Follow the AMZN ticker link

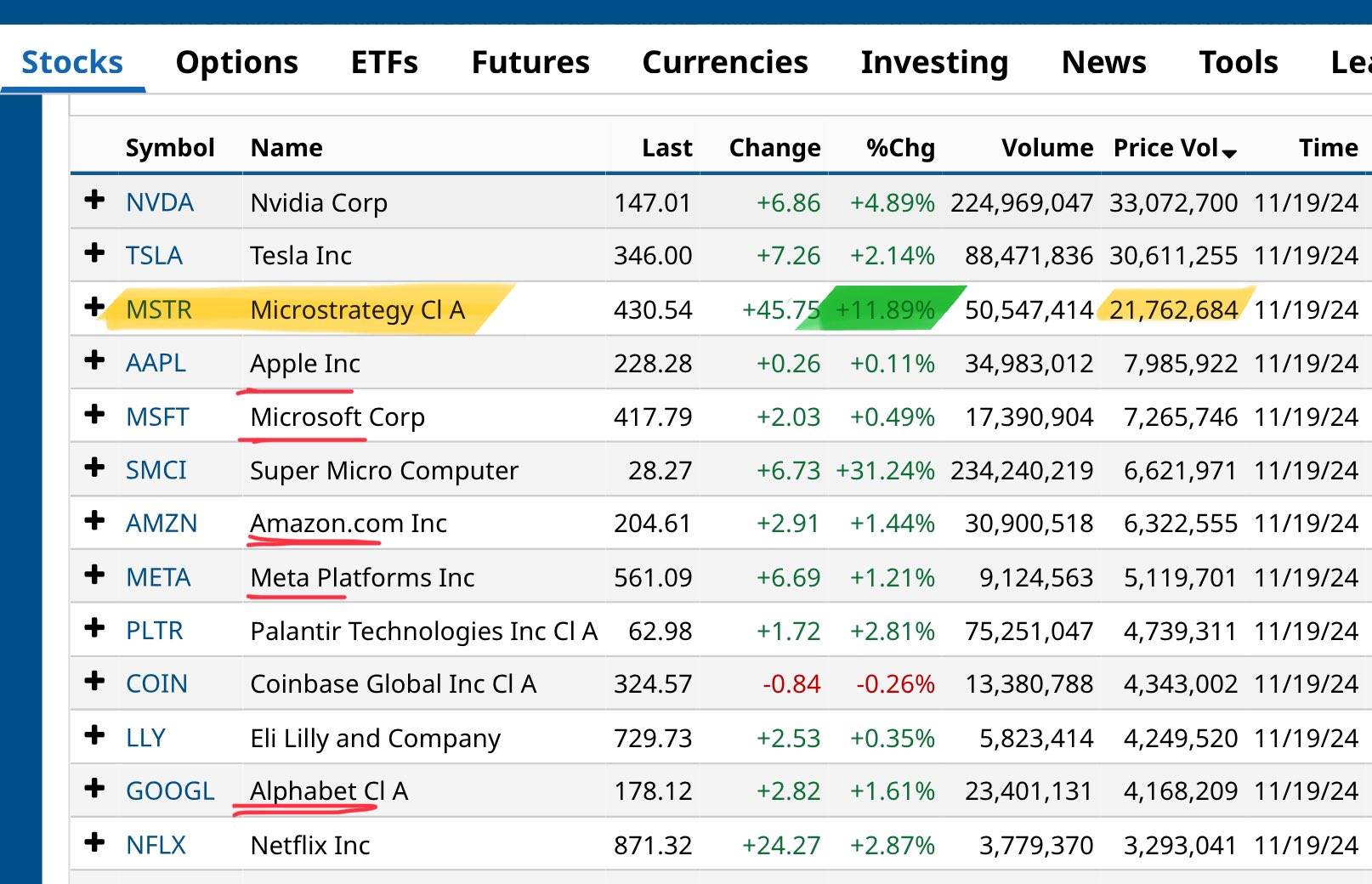(x=162, y=524)
